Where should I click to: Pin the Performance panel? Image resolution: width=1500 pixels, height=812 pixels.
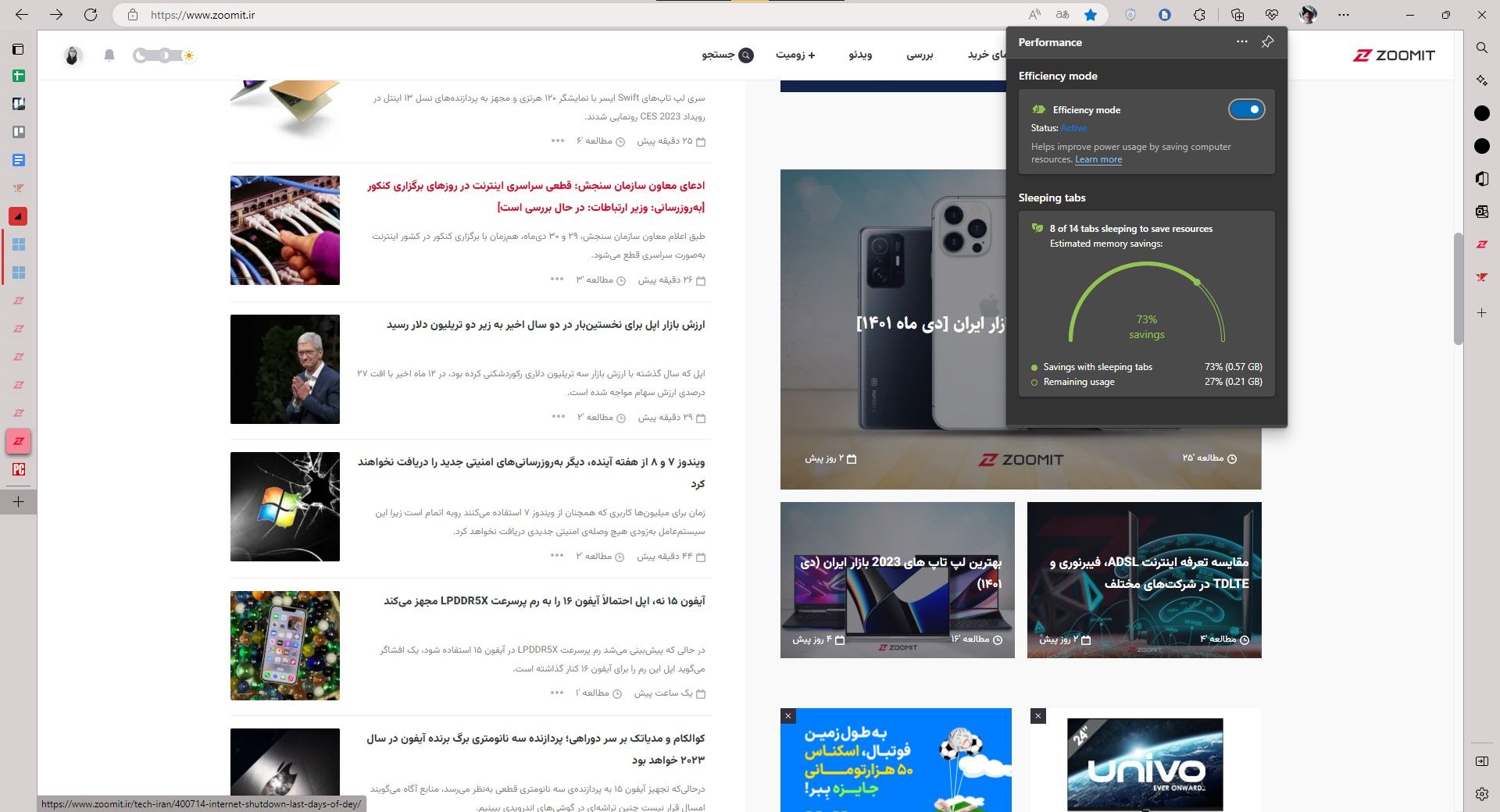1267,42
